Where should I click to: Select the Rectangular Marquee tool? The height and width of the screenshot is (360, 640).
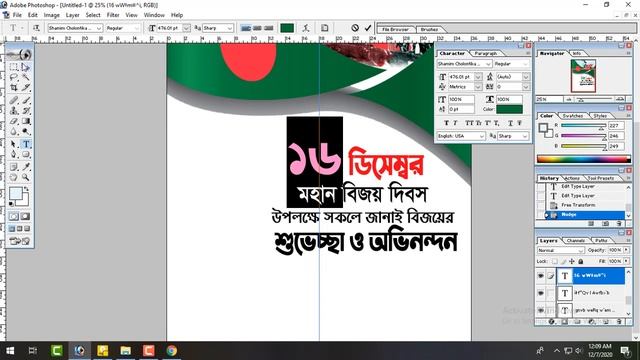pyautogui.click(x=13, y=67)
